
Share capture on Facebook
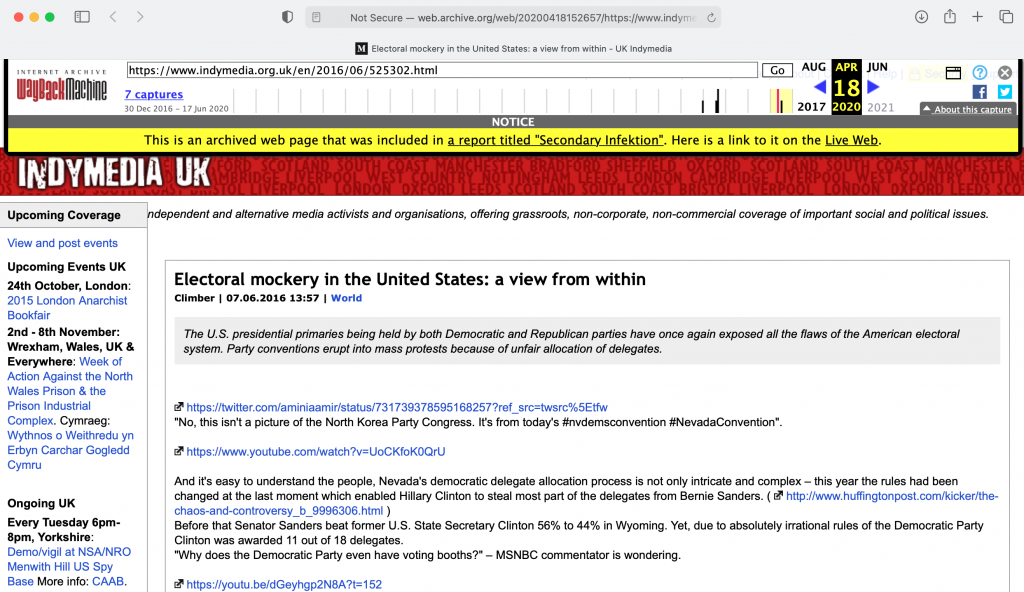click(979, 92)
